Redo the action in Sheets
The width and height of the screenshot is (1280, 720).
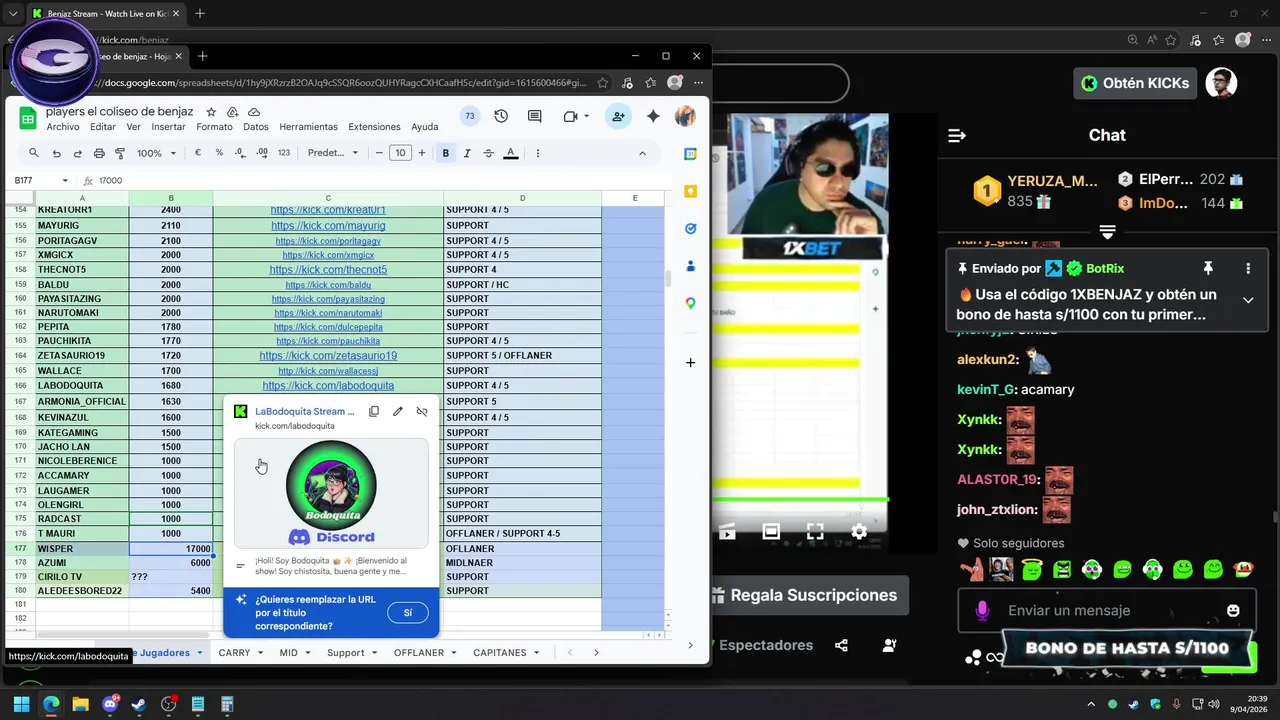point(77,153)
